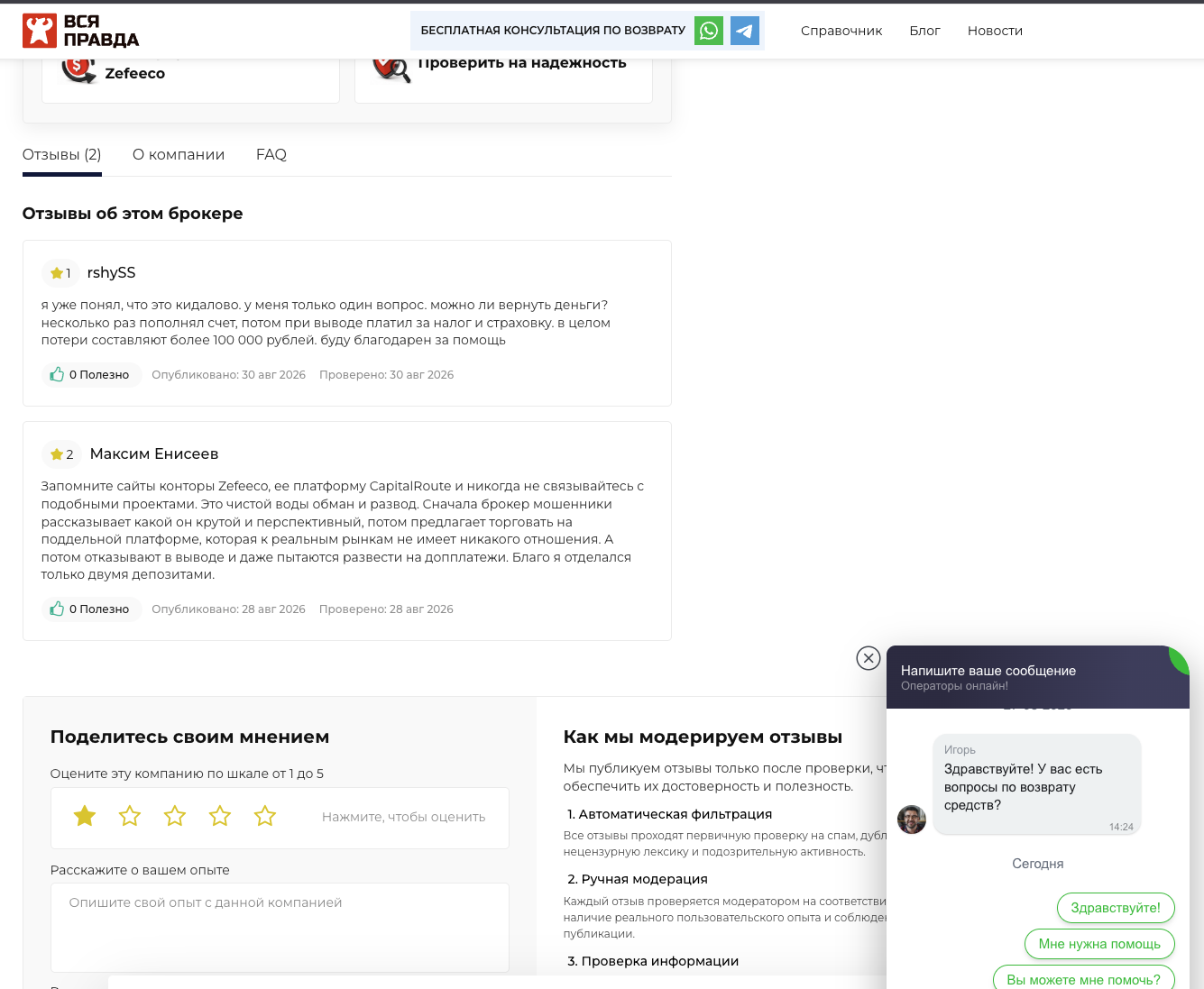This screenshot has height=989, width=1204.
Task: Click operator Игорь's avatar in chat
Action: (912, 820)
